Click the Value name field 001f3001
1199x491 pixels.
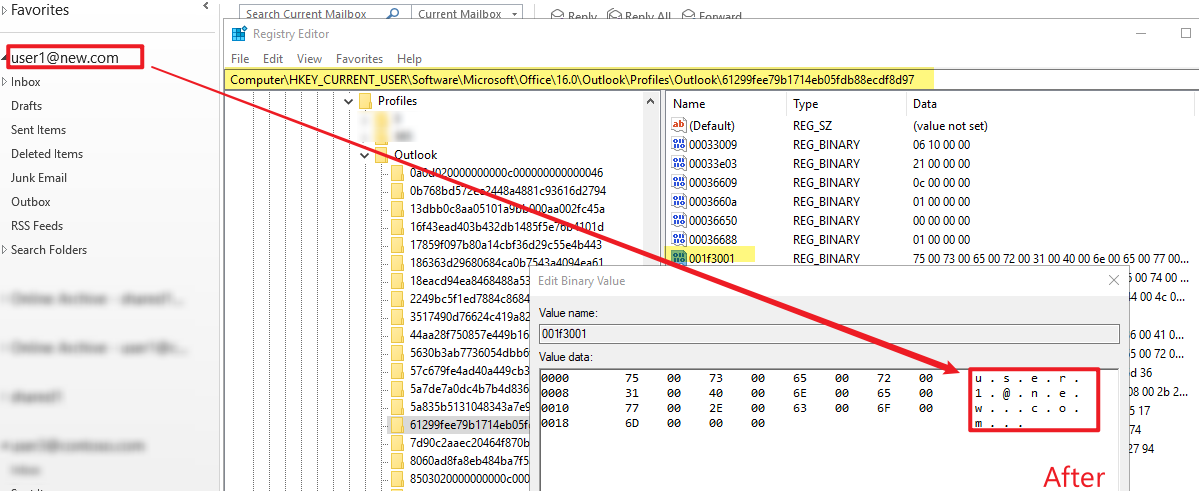(x=829, y=333)
